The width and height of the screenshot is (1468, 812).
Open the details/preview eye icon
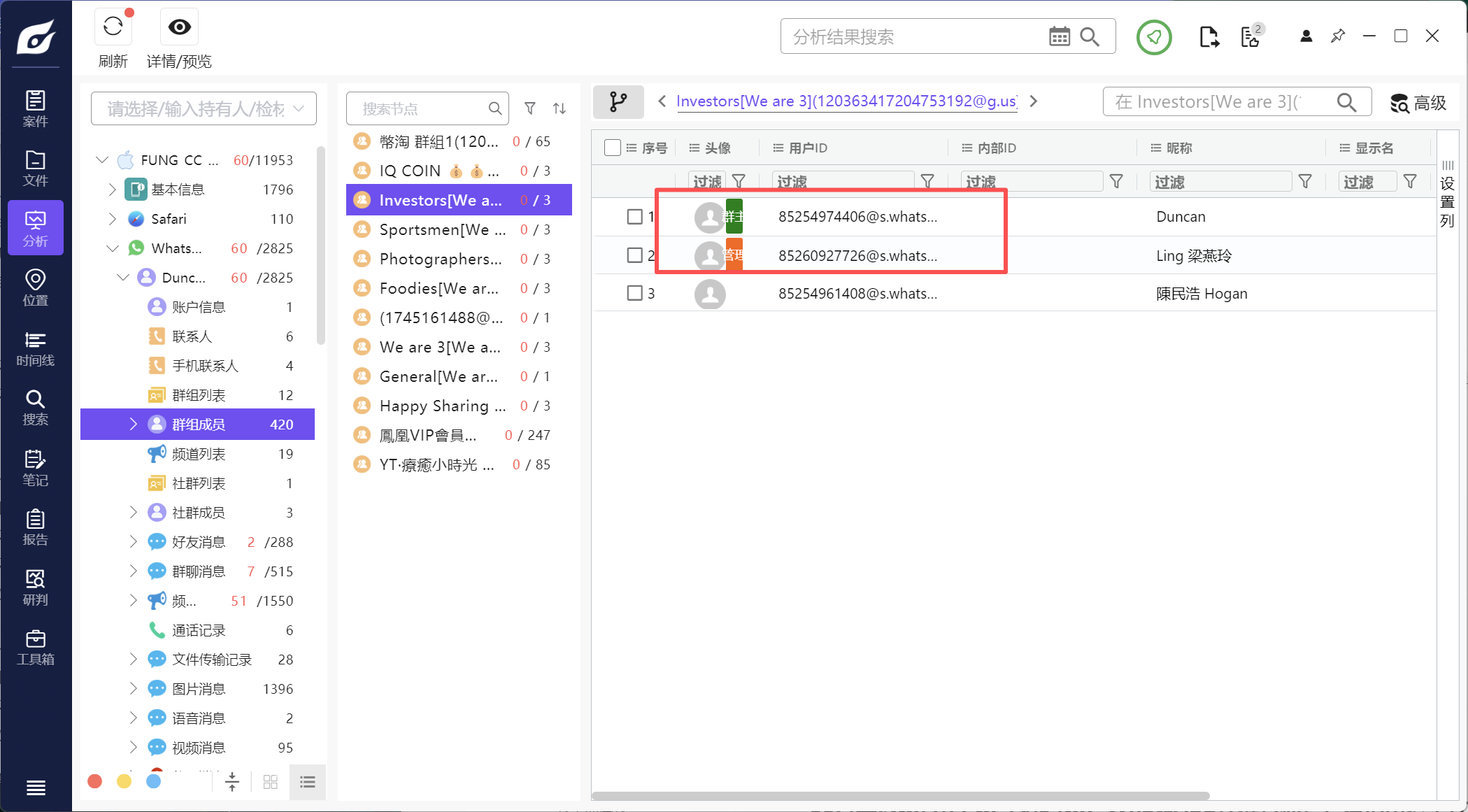click(x=179, y=28)
